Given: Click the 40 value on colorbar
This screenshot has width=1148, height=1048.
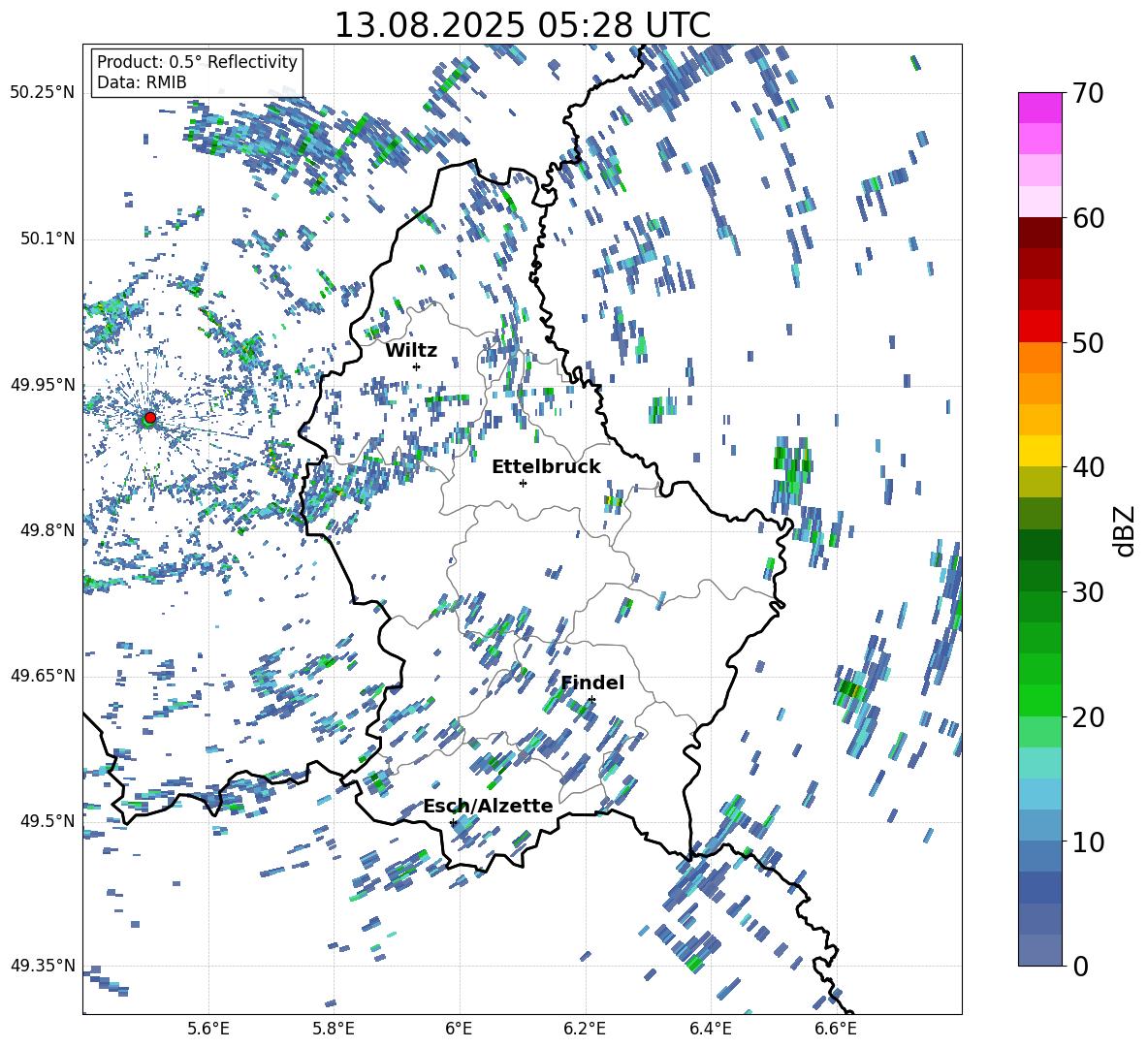Looking at the screenshot, I should coord(1087,467).
